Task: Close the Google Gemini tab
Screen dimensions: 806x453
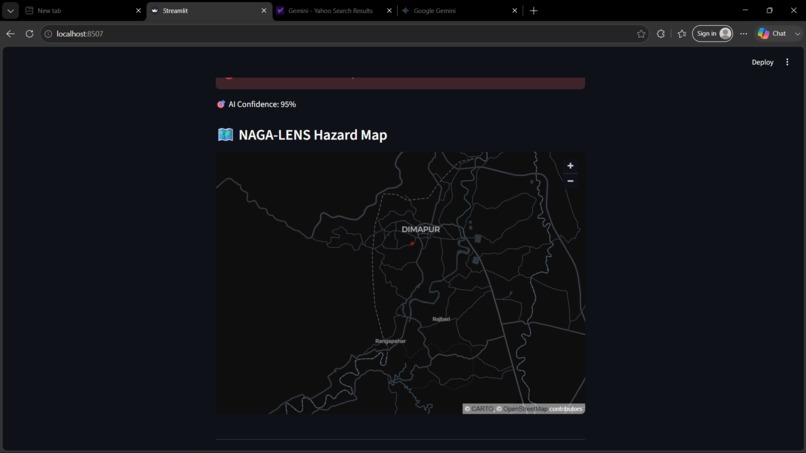Action: [515, 10]
